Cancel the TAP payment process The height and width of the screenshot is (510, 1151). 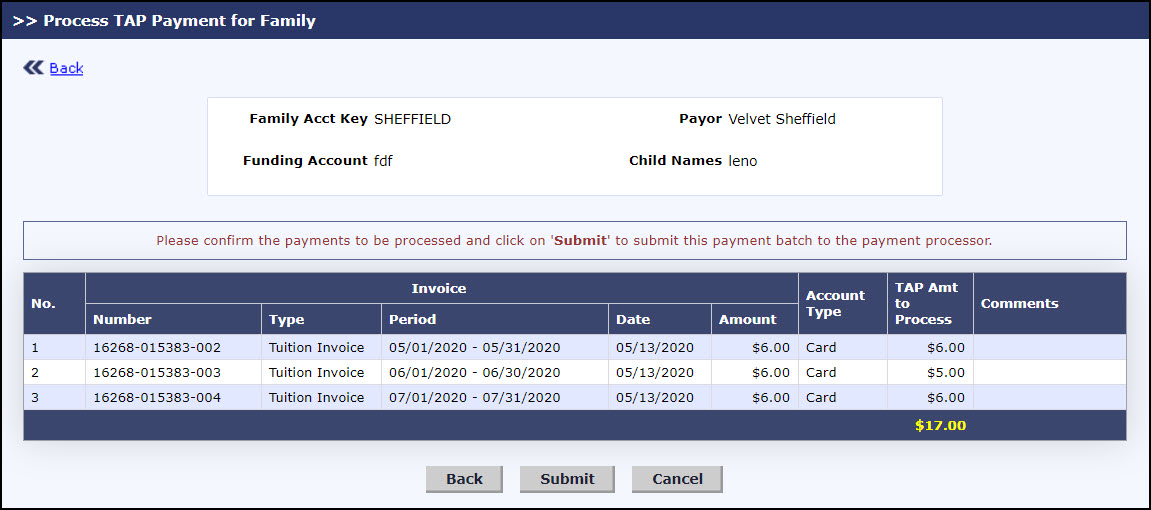[x=677, y=479]
